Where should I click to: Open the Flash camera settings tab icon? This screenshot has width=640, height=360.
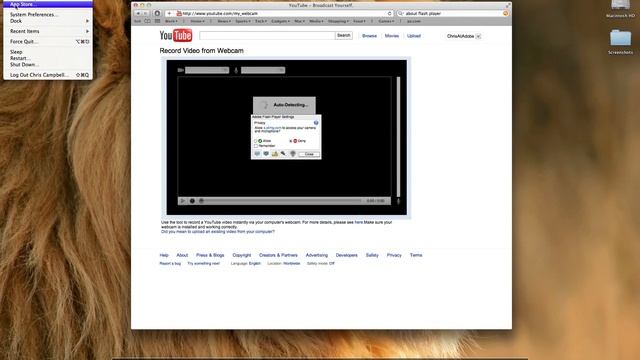click(x=293, y=154)
